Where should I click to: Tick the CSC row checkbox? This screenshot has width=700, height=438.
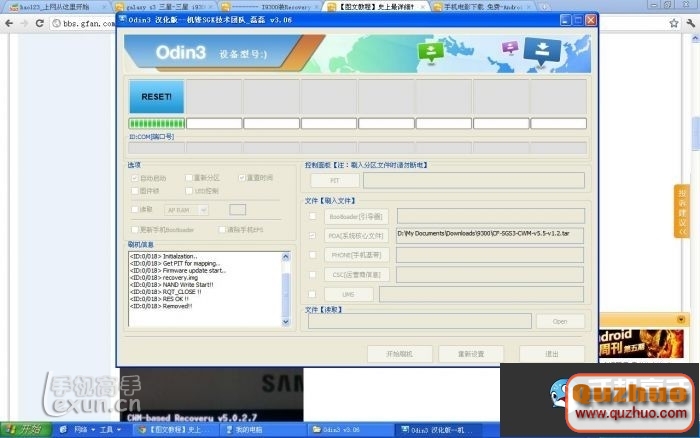(x=312, y=275)
